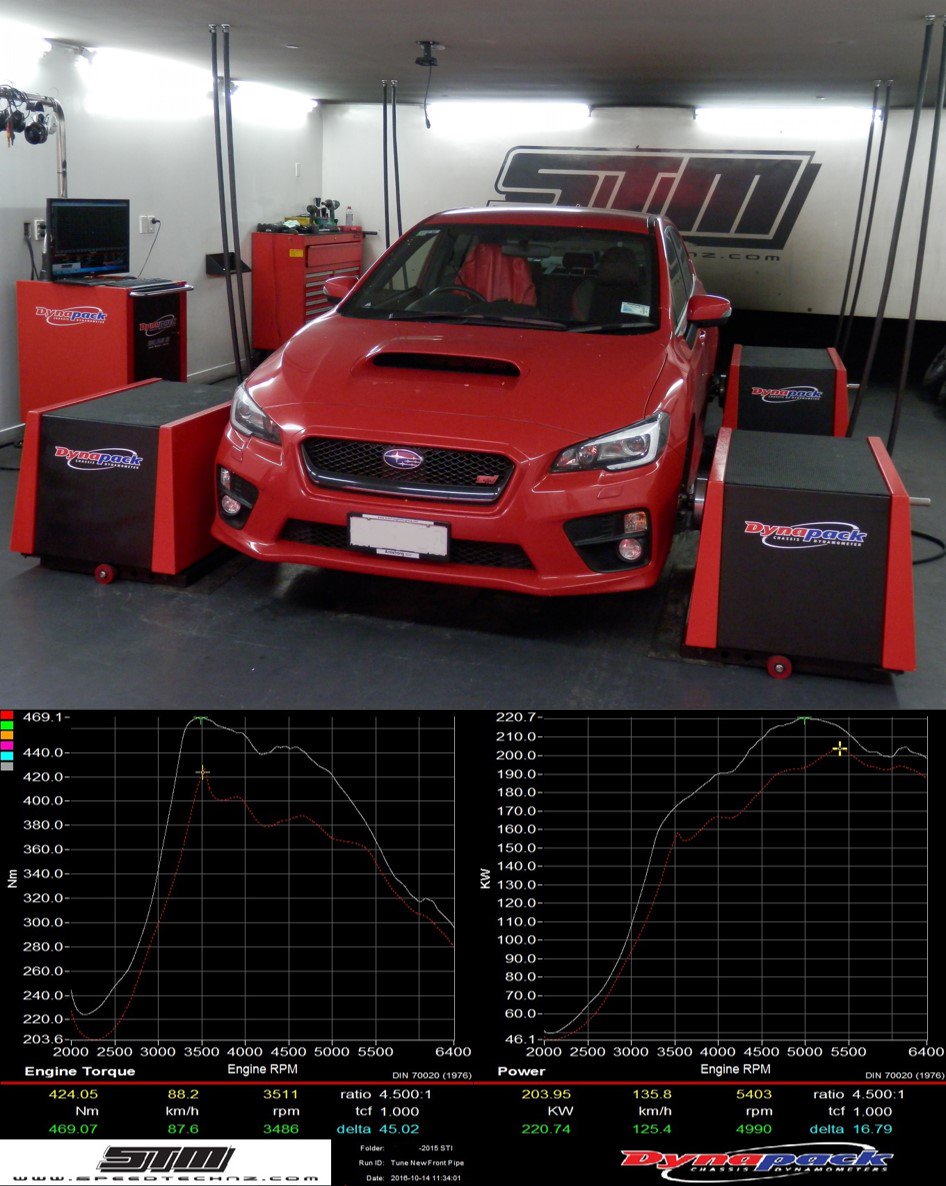Image resolution: width=946 pixels, height=1186 pixels.
Task: Select the orange trace channel swatch
Action: pos(7,735)
